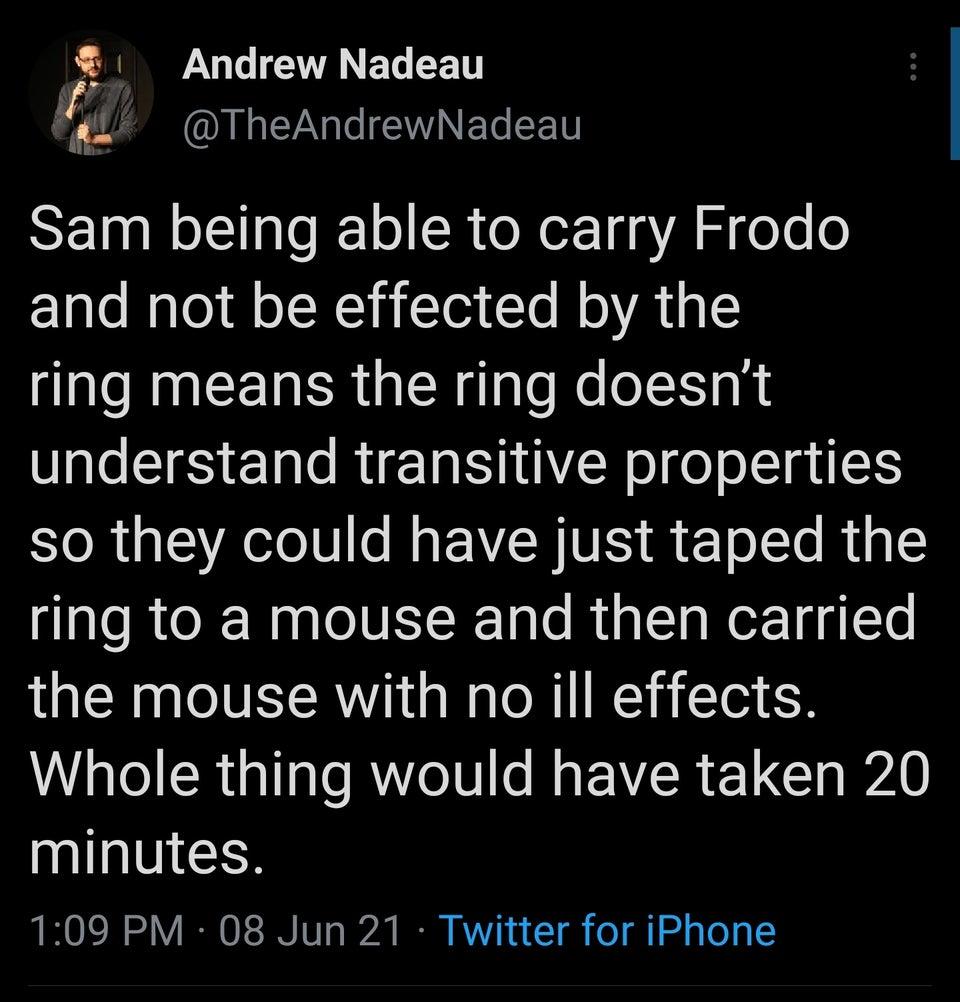Open the Twitter for iPhone source link
This screenshot has width=960, height=1002.
(x=607, y=930)
